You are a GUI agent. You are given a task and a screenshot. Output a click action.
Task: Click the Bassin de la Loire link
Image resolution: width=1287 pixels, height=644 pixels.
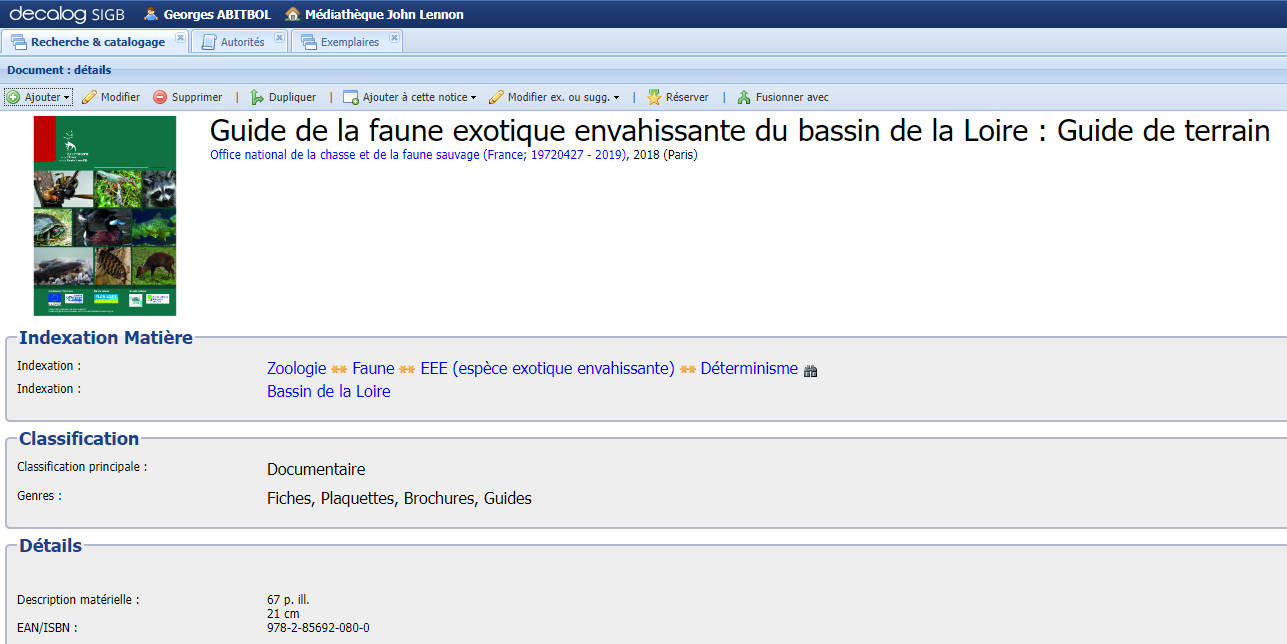pos(328,391)
